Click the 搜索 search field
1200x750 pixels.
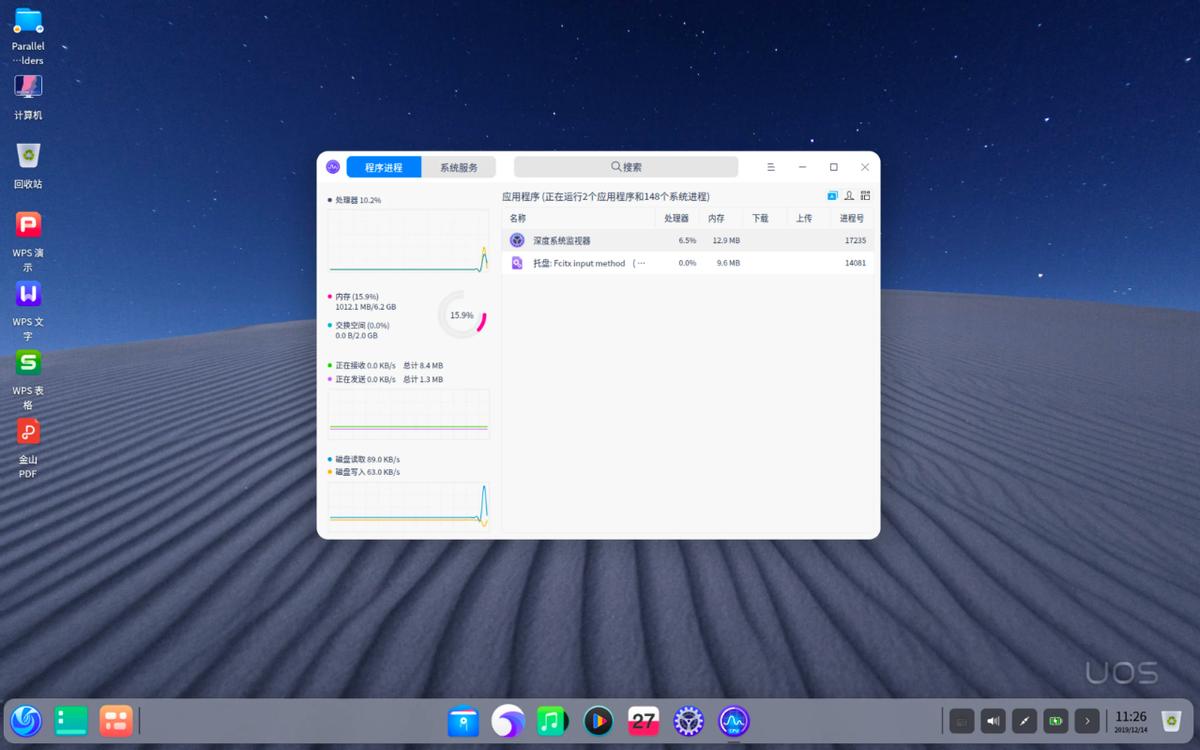pyautogui.click(x=627, y=166)
